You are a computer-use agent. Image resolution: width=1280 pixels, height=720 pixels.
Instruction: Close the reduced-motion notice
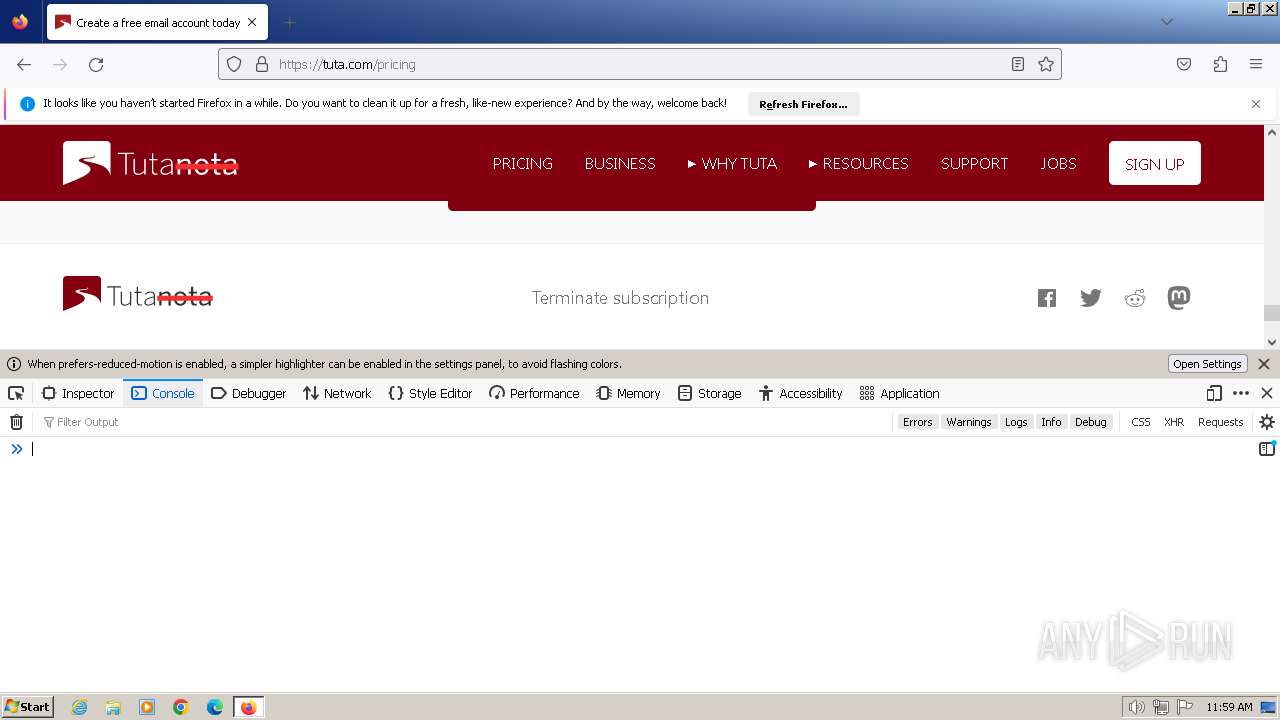click(1264, 364)
